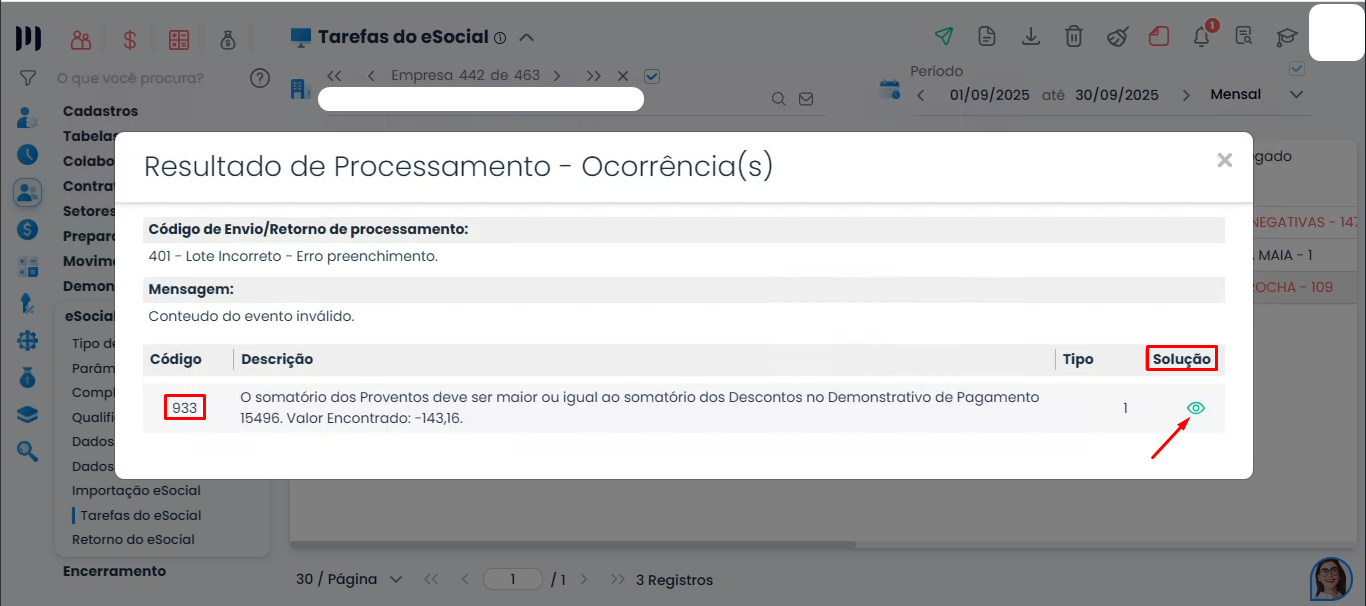The image size is (1366, 606).
Task: Go to previous company arrow
Action: (371, 76)
